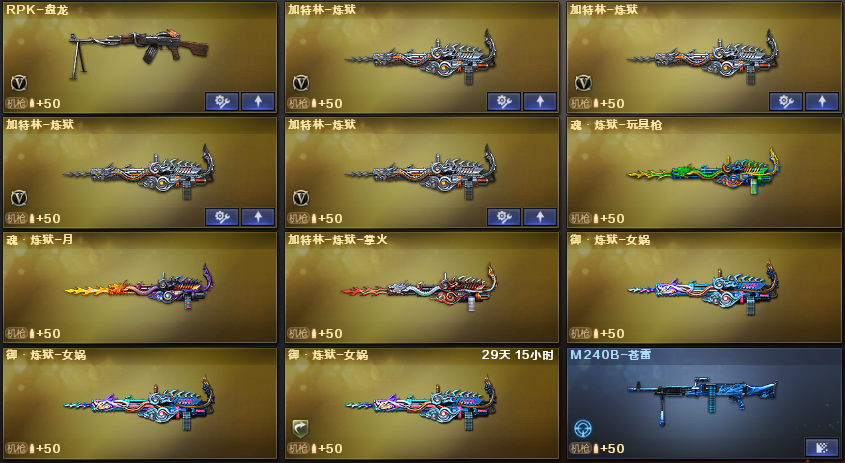Click upgrade arrow on 加特林-炼狱 above 加特林-炼狱-擎火
The height and width of the screenshot is (463, 845).
pos(539,217)
